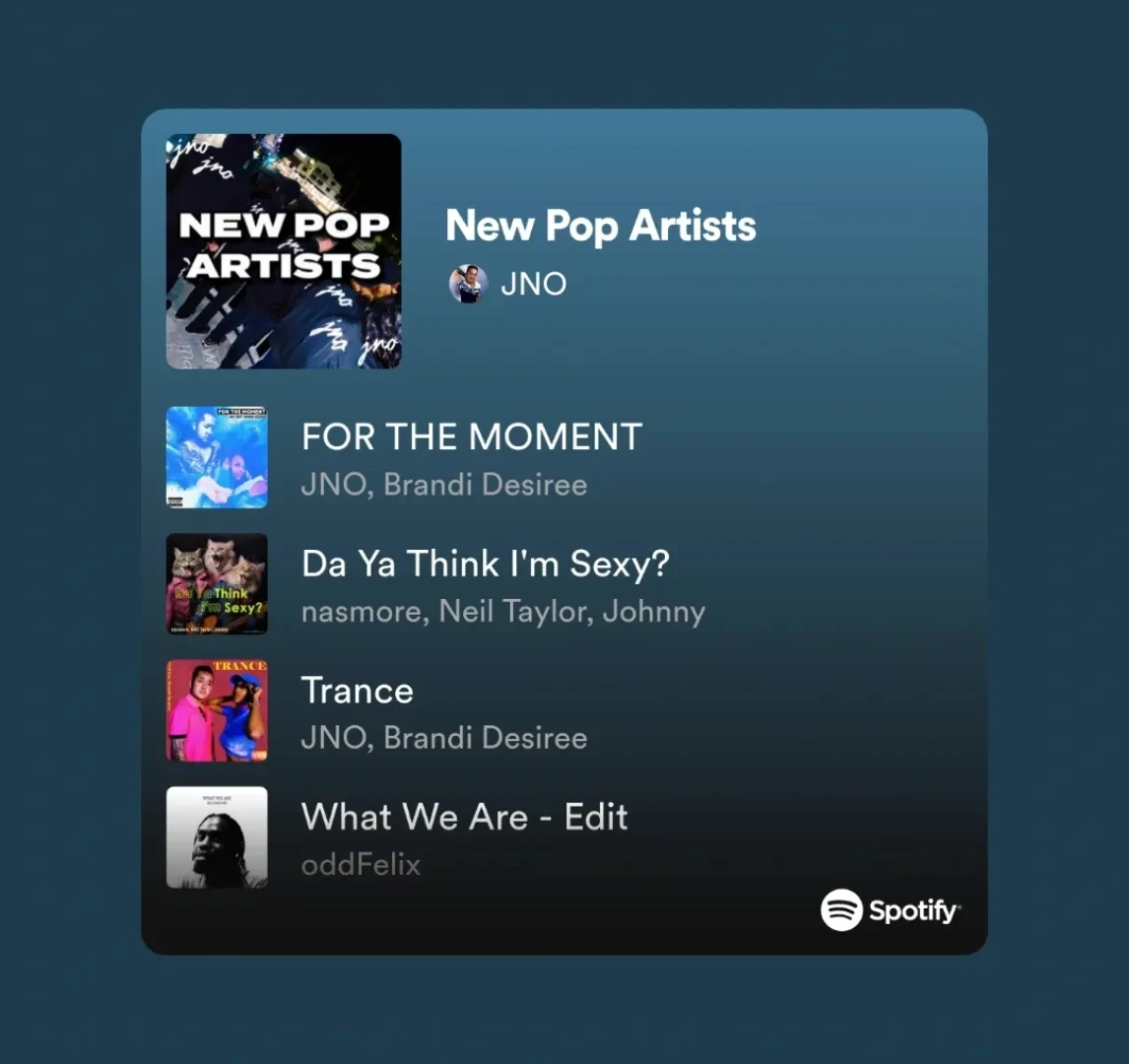Select What We Are - Edit track title
The height and width of the screenshot is (1064, 1129).
point(464,817)
